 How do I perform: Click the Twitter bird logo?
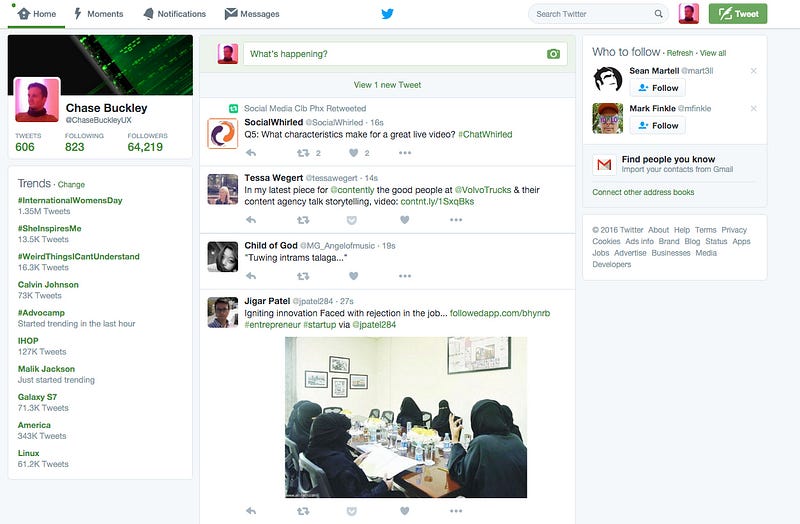(x=387, y=14)
